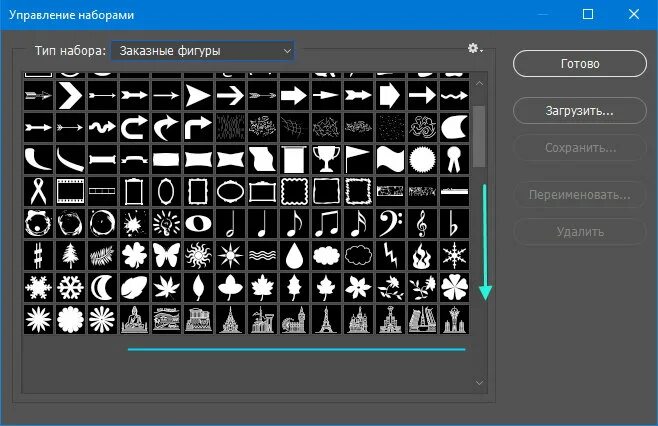Select the crescent moon shape
The image size is (658, 426).
pyautogui.click(x=102, y=287)
